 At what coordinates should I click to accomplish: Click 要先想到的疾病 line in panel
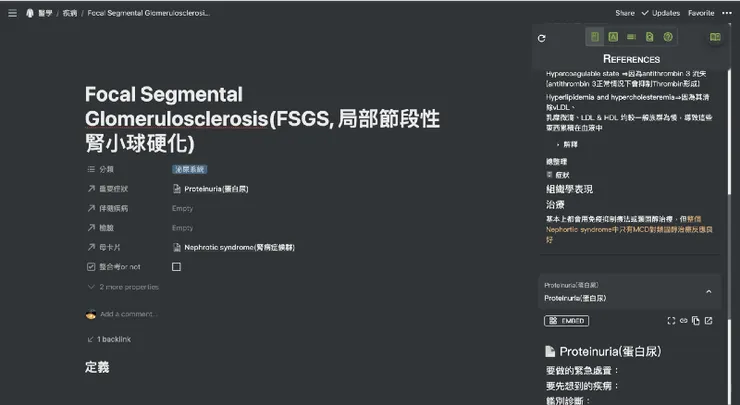tap(582, 386)
